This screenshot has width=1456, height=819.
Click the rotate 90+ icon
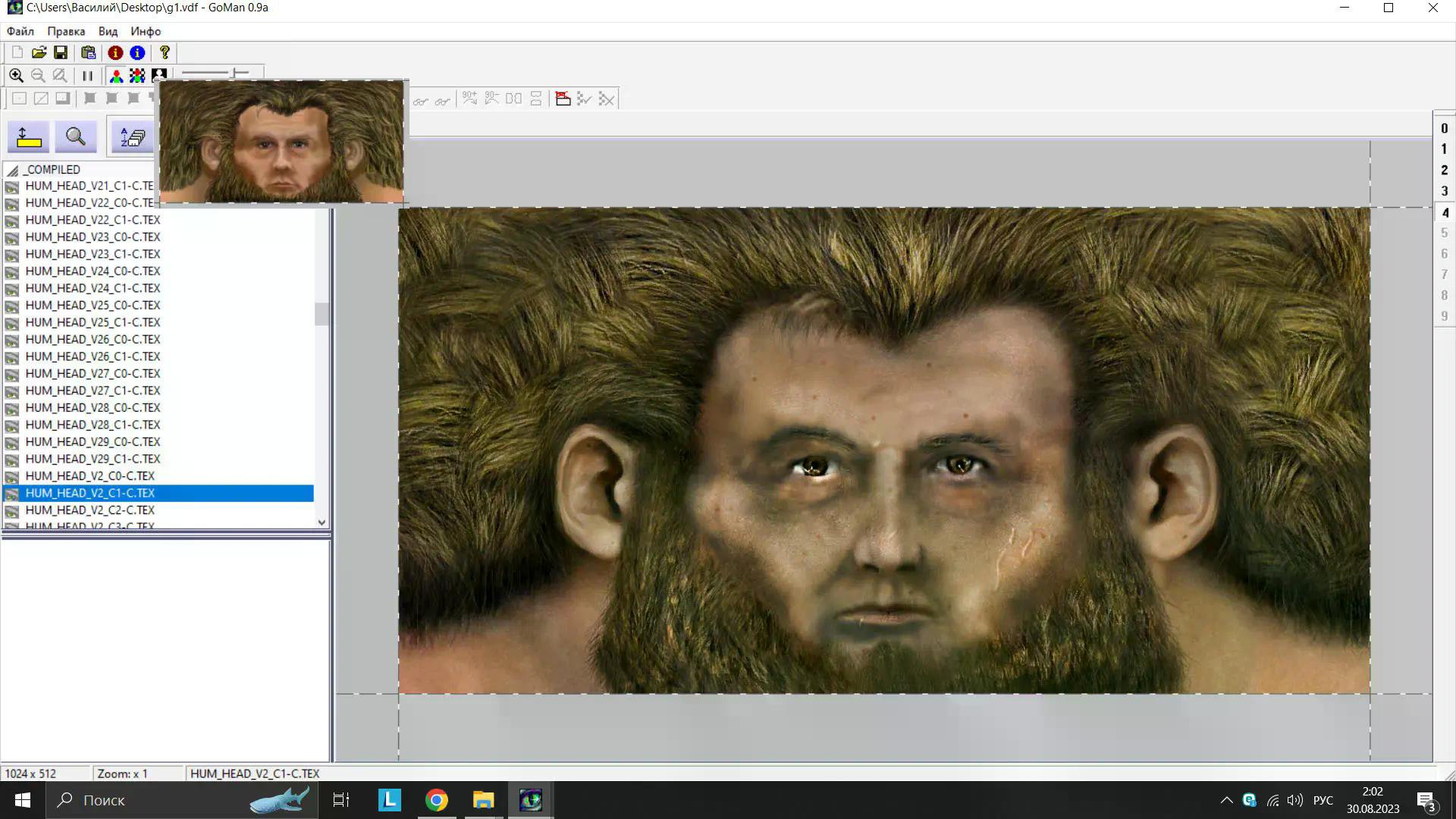tap(469, 99)
